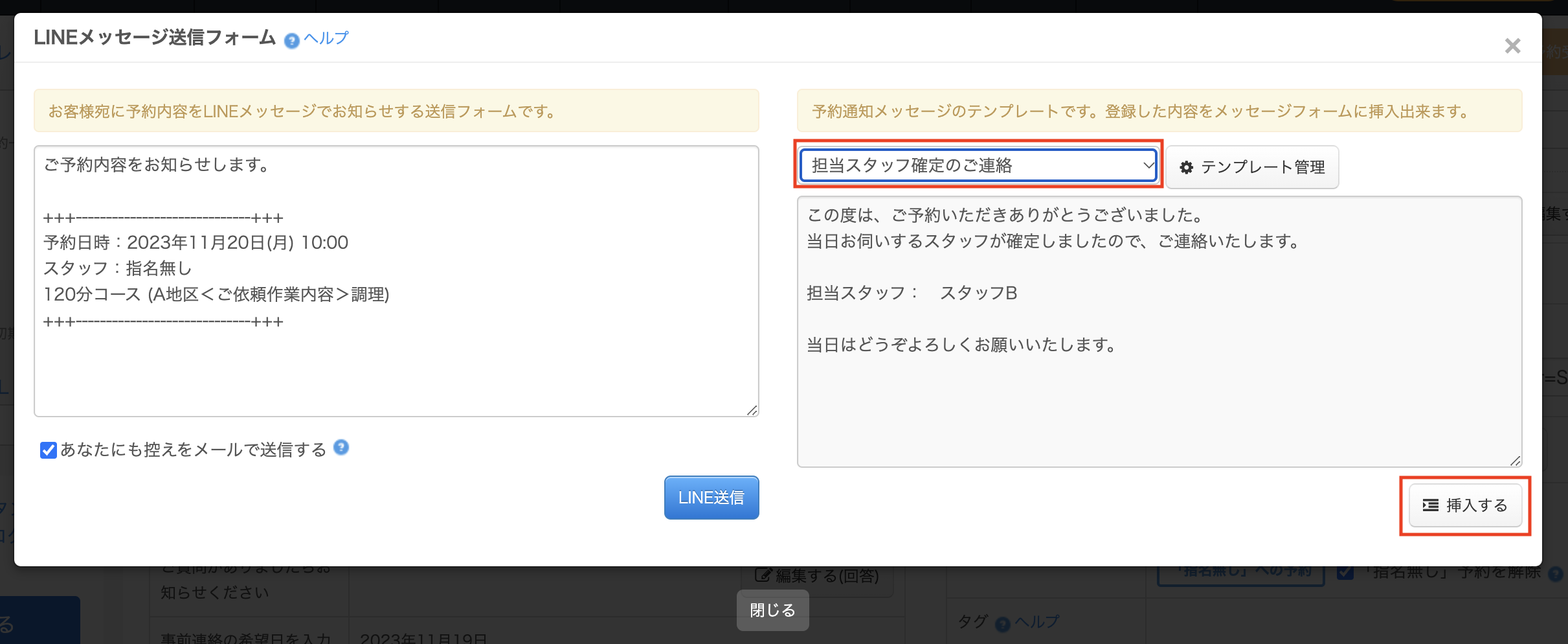Click the gear icon for template management

[x=1186, y=168]
